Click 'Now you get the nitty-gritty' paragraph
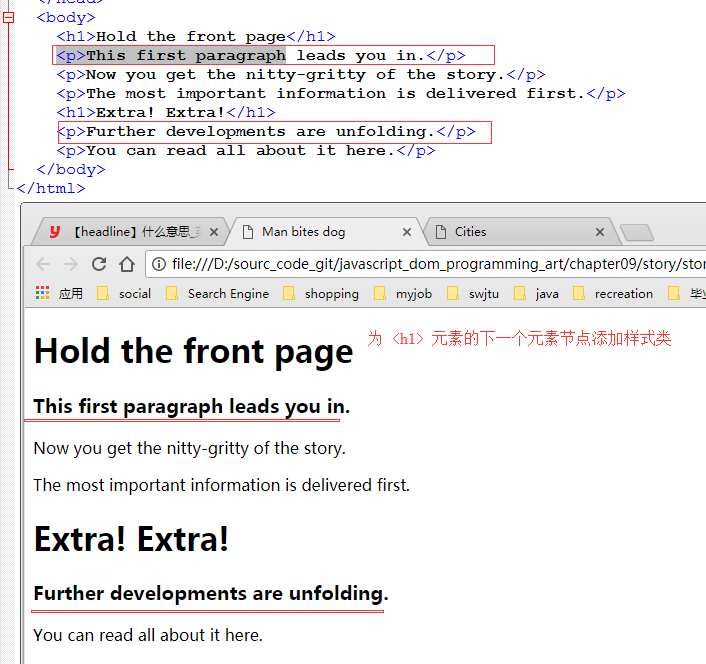The height and width of the screenshot is (664, 706). (x=190, y=448)
